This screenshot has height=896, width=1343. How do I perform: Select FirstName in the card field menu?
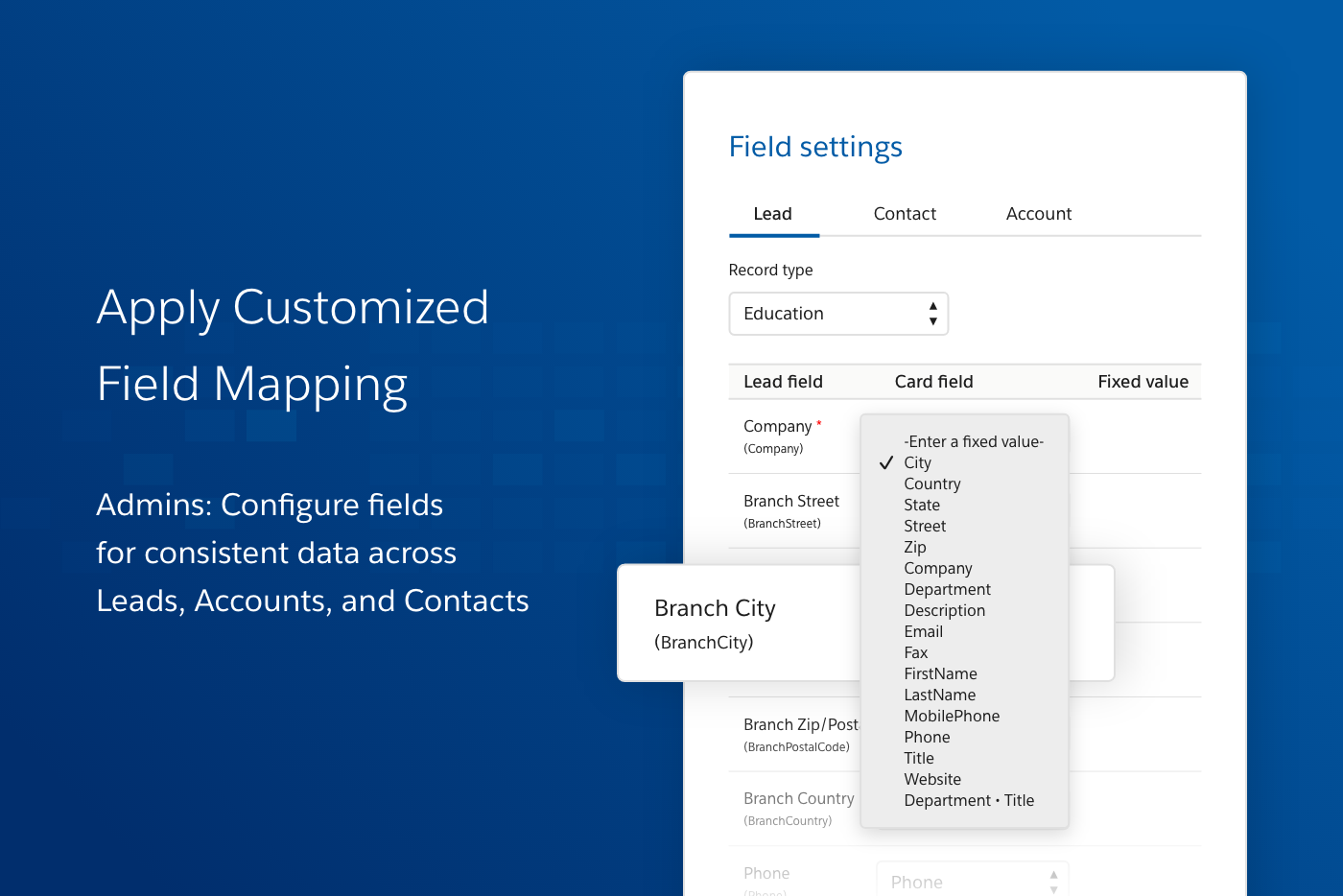pos(940,673)
